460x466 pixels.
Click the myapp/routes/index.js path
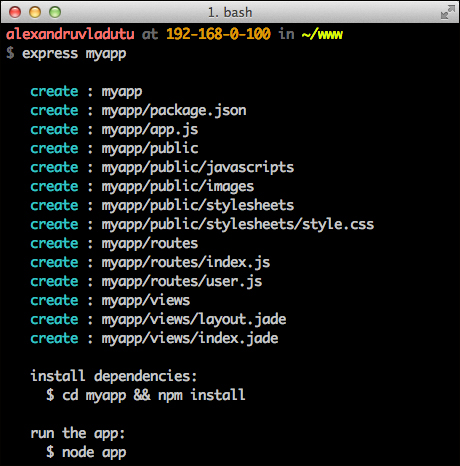pos(186,263)
